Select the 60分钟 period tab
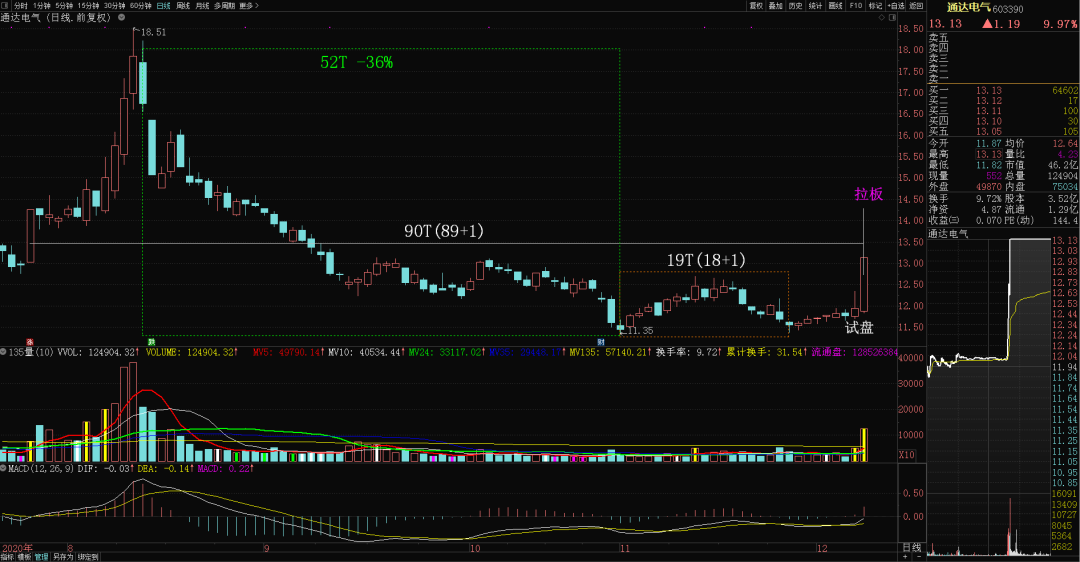The image size is (1080, 562). click(141, 6)
